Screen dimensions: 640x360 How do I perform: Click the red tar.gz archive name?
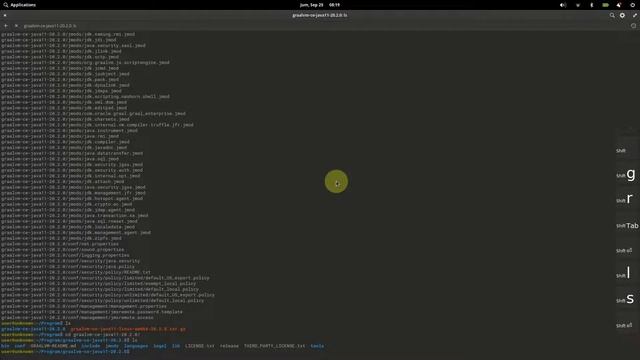click(128, 329)
